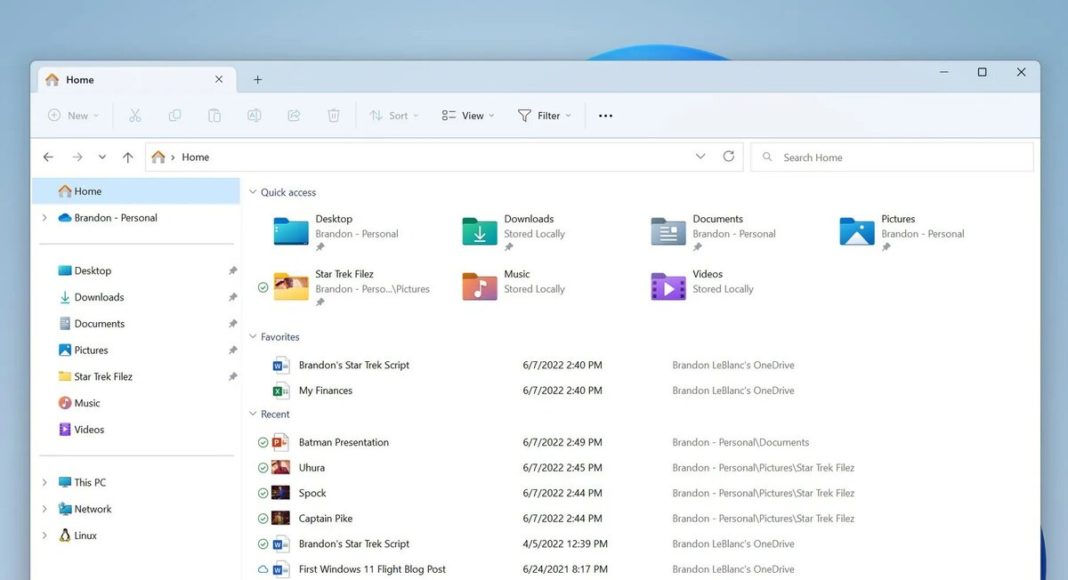Screen dimensions: 1068x580
Task: Expand Network in the sidebar
Action: (x=45, y=509)
